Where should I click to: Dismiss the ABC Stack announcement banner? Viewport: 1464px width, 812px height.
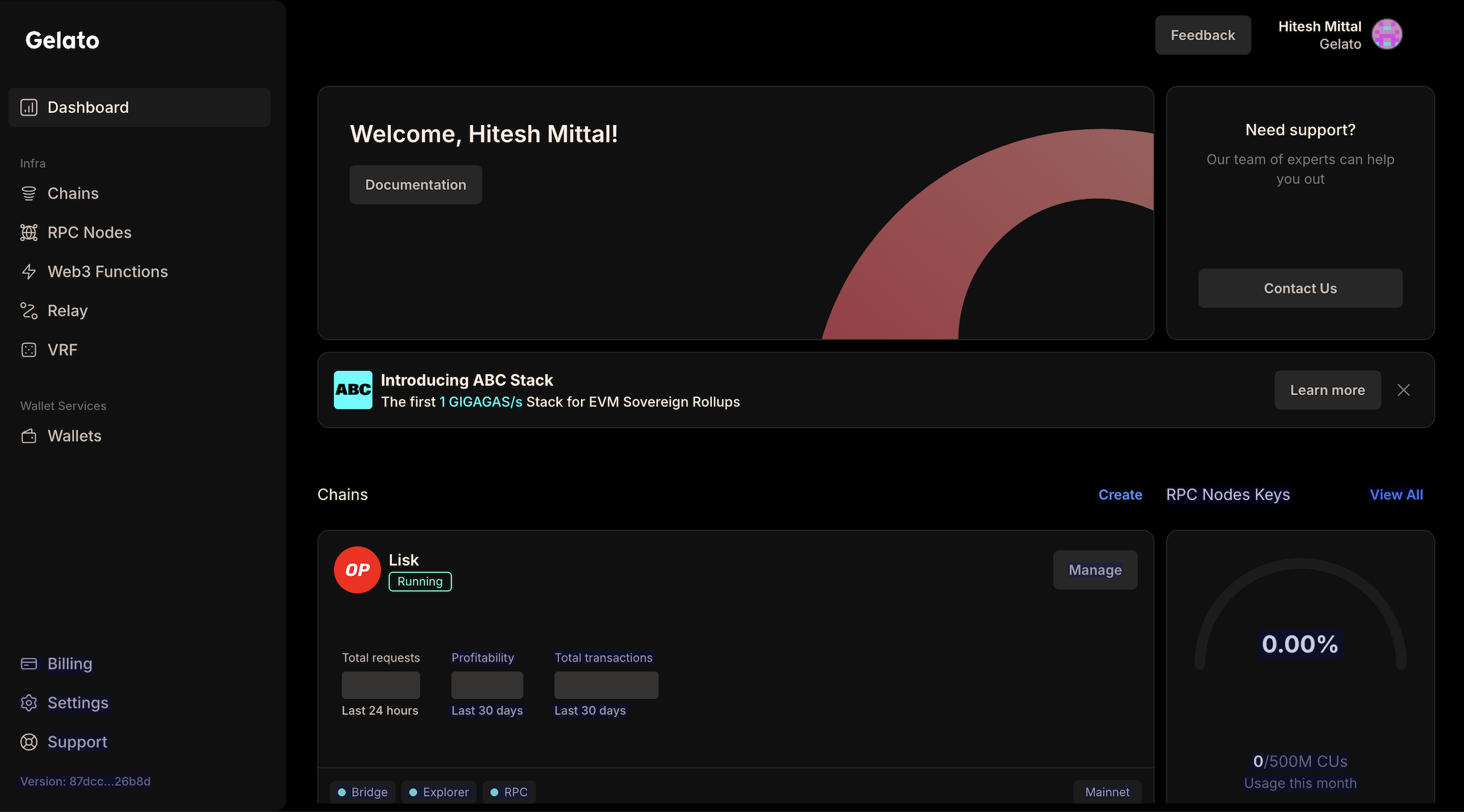1403,390
